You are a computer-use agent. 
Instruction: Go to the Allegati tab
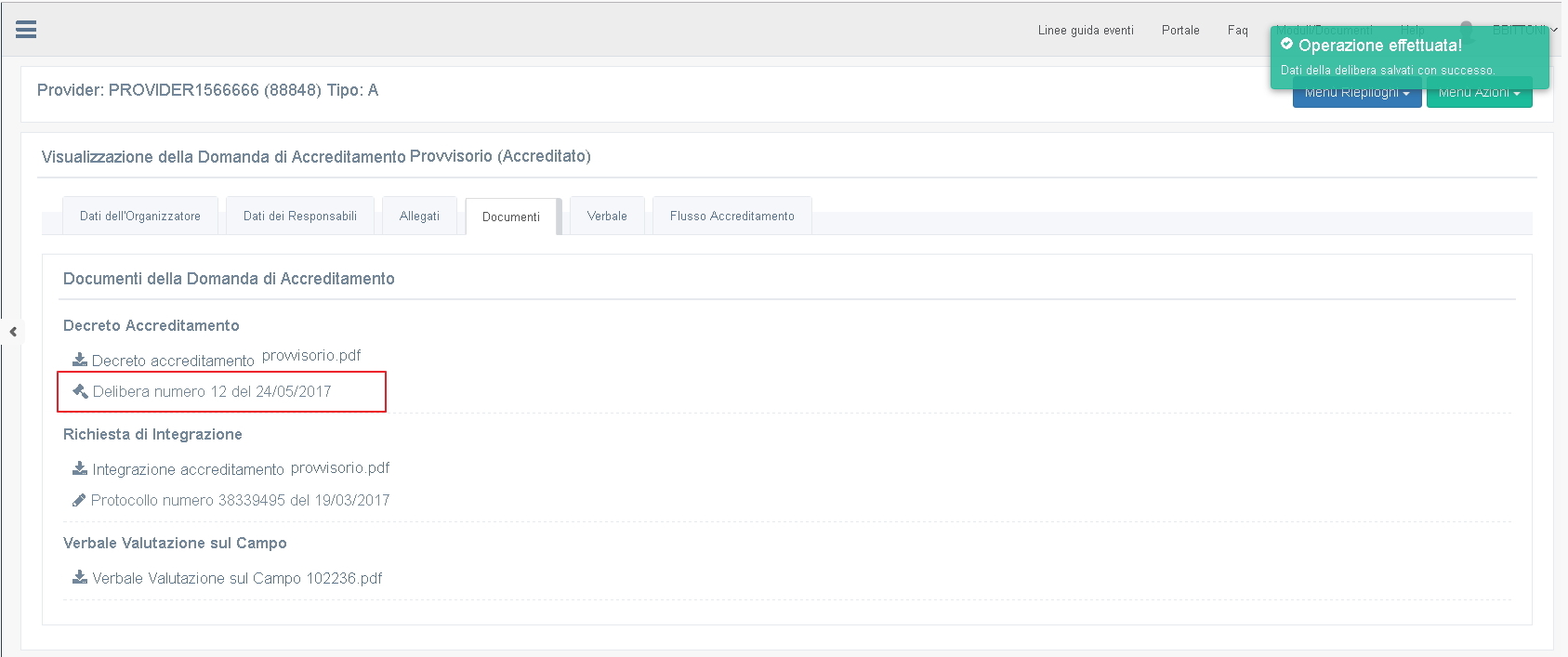tap(419, 216)
